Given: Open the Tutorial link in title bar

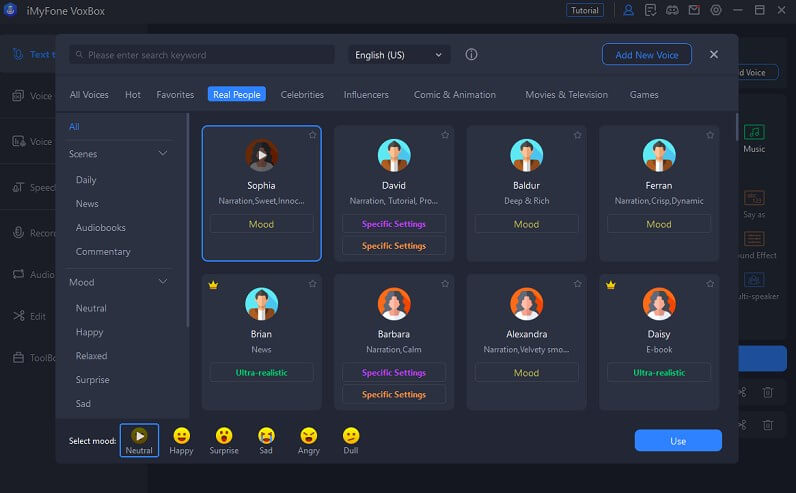Looking at the screenshot, I should pos(585,10).
